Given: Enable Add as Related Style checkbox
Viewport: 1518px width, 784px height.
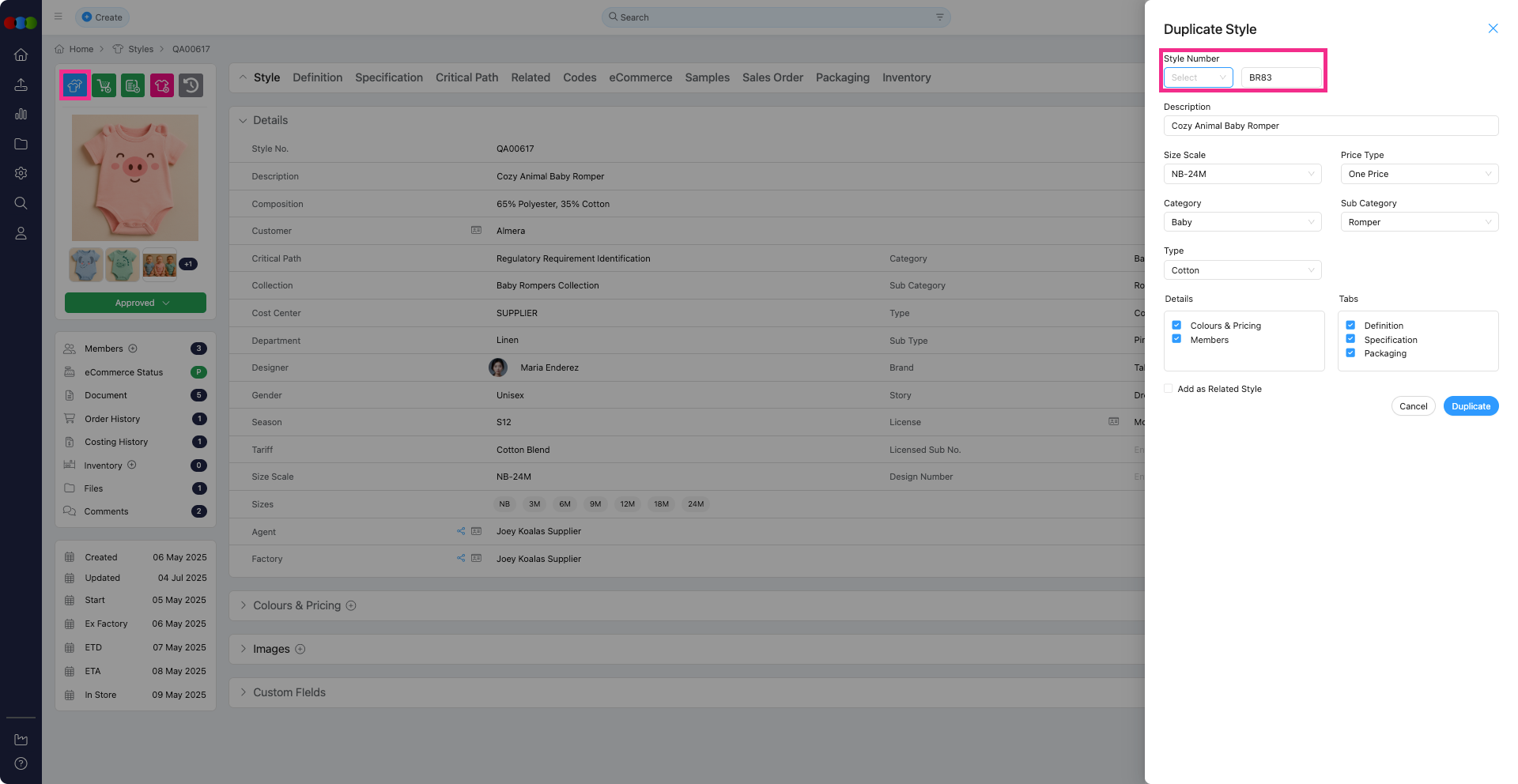Looking at the screenshot, I should 1169,389.
